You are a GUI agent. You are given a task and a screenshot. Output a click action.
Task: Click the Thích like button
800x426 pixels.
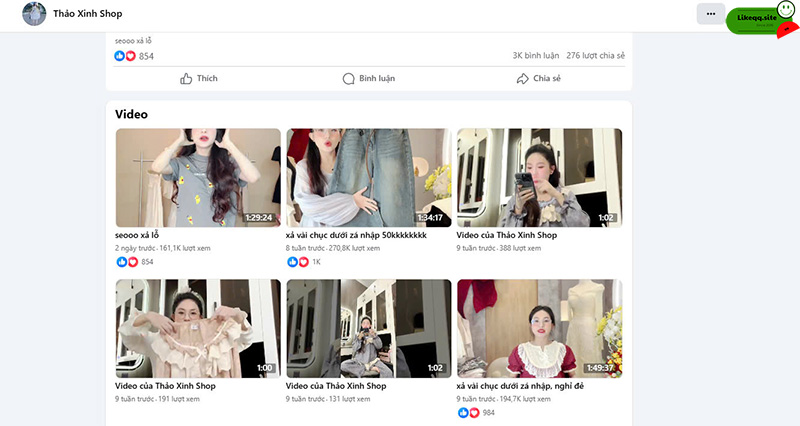tap(199, 79)
